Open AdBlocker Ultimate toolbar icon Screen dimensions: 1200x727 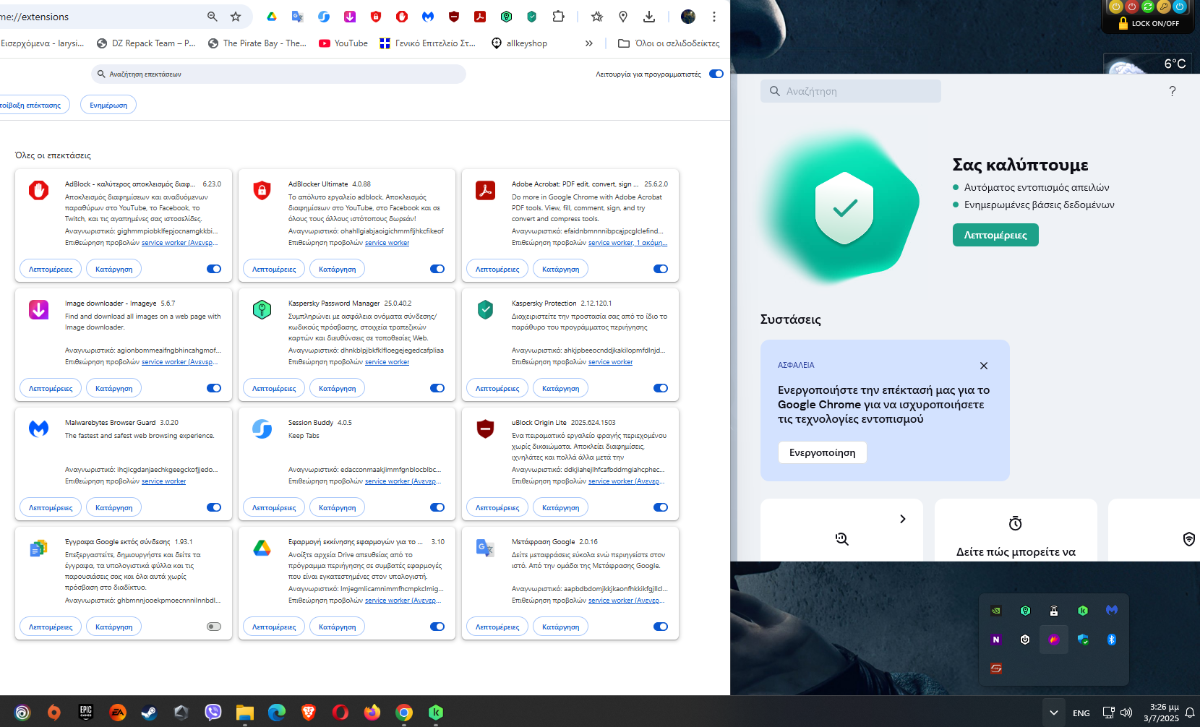click(376, 17)
